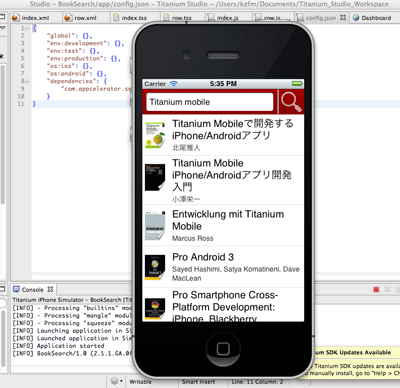Click the Writable status bar entry
This screenshot has width=400, height=388.
pyautogui.click(x=140, y=382)
